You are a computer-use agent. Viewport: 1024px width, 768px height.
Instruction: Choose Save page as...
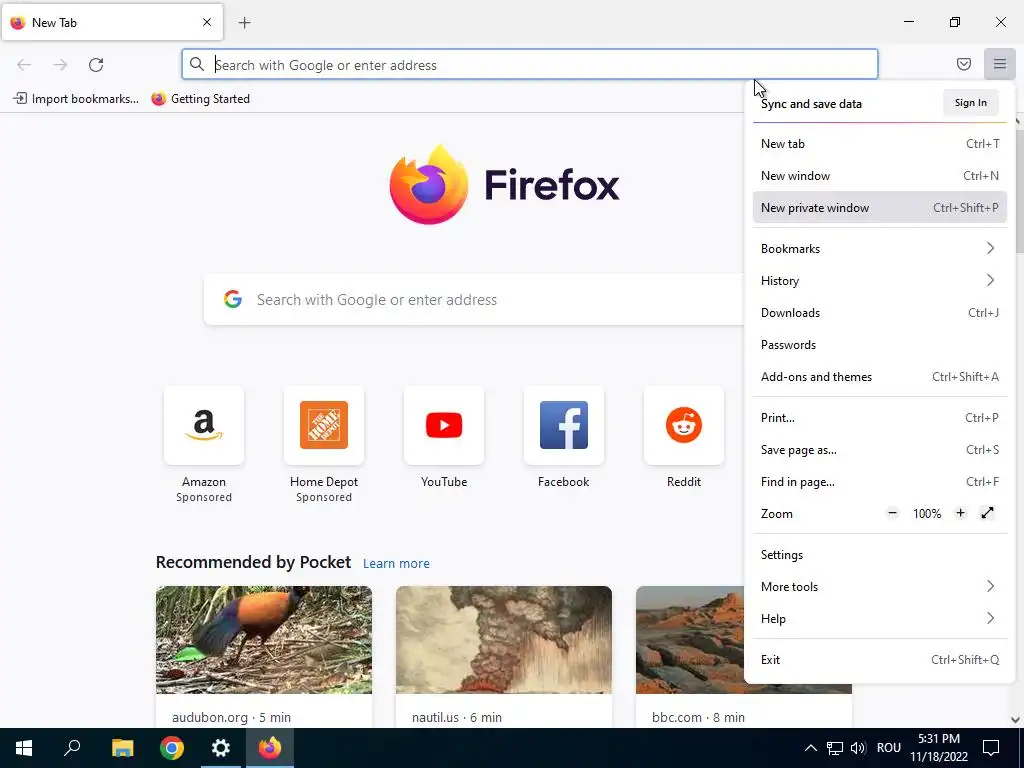(x=880, y=450)
